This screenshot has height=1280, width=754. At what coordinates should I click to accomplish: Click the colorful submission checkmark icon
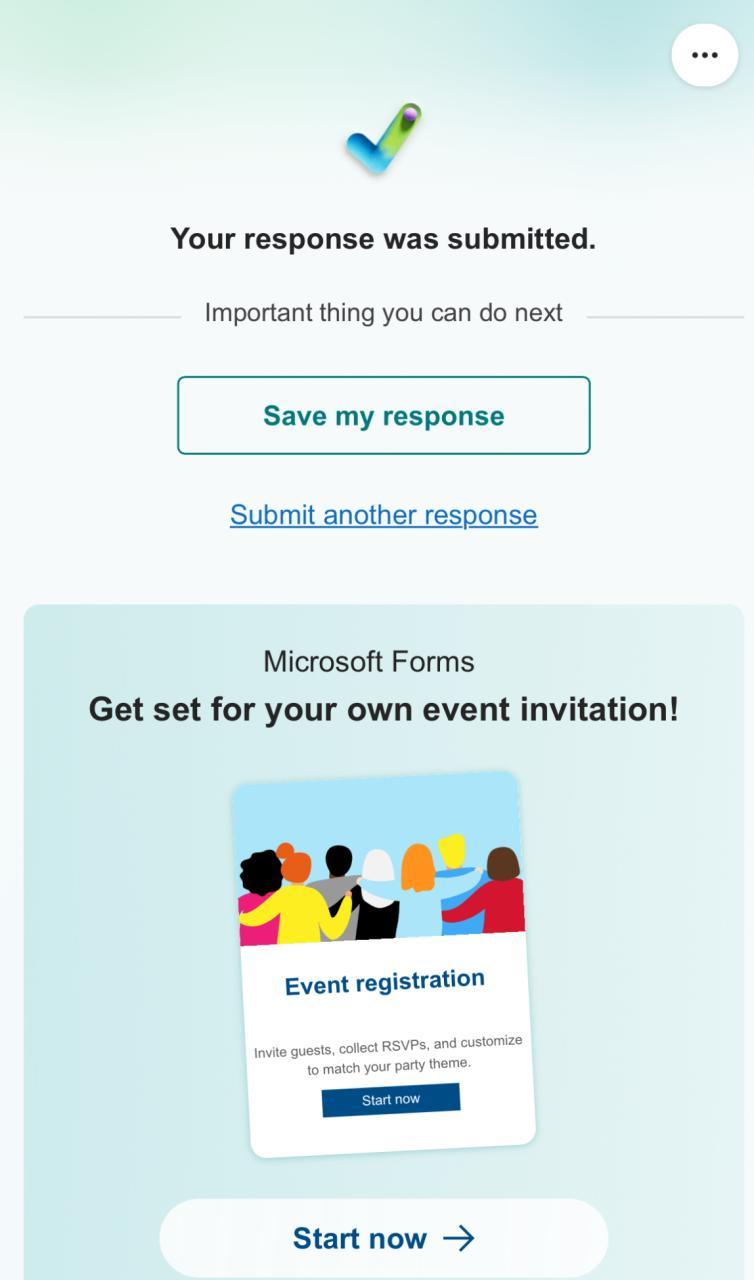384,138
